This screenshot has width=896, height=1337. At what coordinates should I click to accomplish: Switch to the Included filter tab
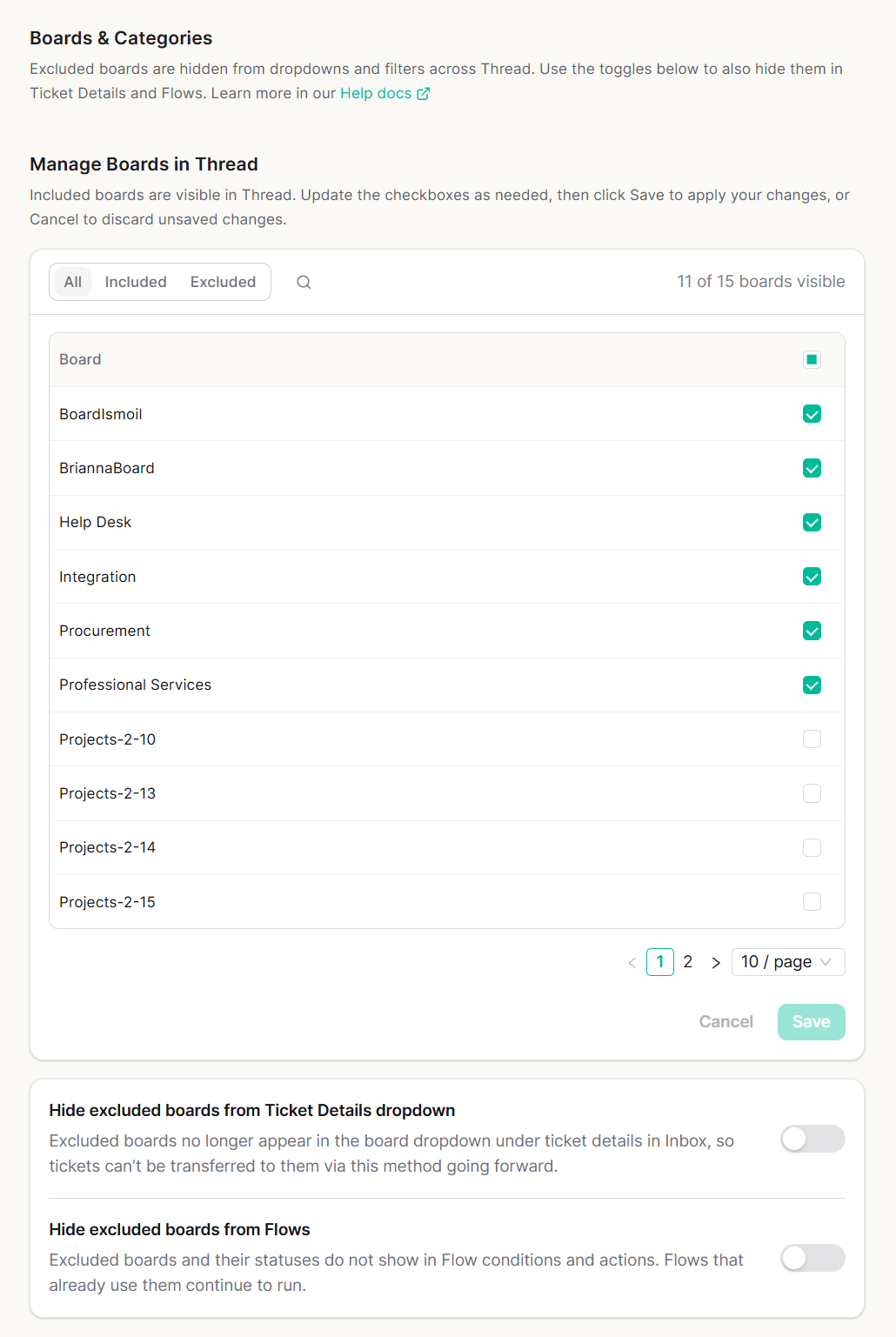coord(136,282)
